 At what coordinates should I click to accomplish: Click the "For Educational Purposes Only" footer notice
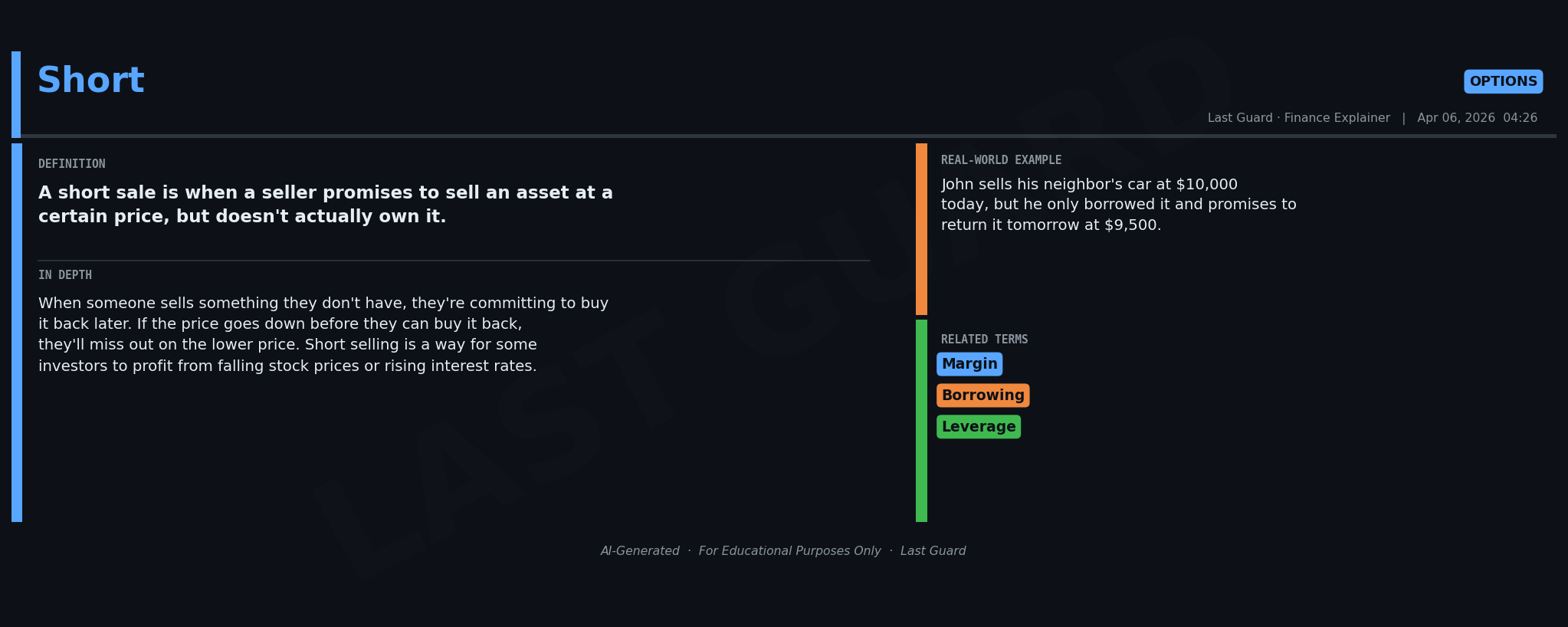tap(789, 551)
